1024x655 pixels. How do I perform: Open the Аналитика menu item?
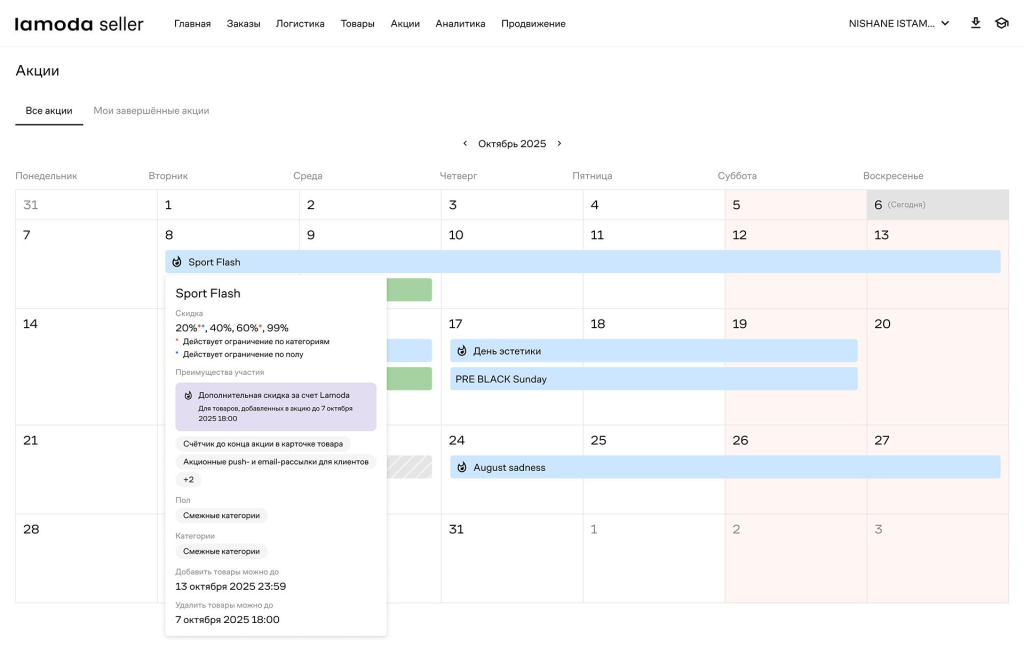point(460,24)
